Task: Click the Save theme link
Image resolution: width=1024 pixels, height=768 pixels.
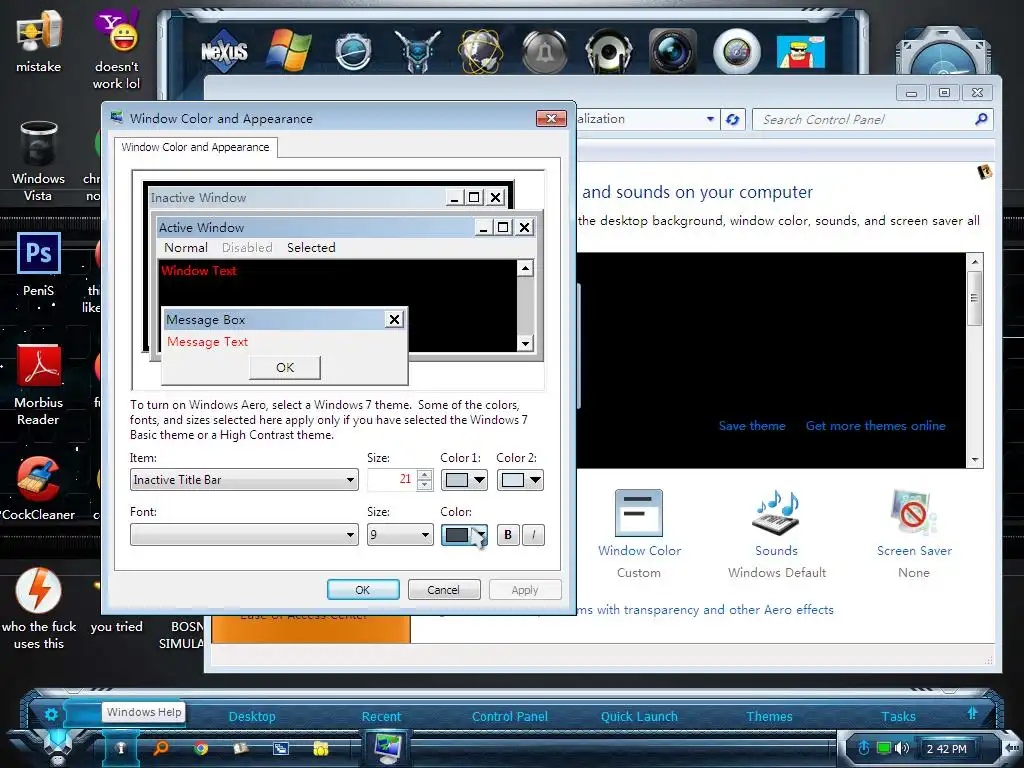Action: click(752, 426)
